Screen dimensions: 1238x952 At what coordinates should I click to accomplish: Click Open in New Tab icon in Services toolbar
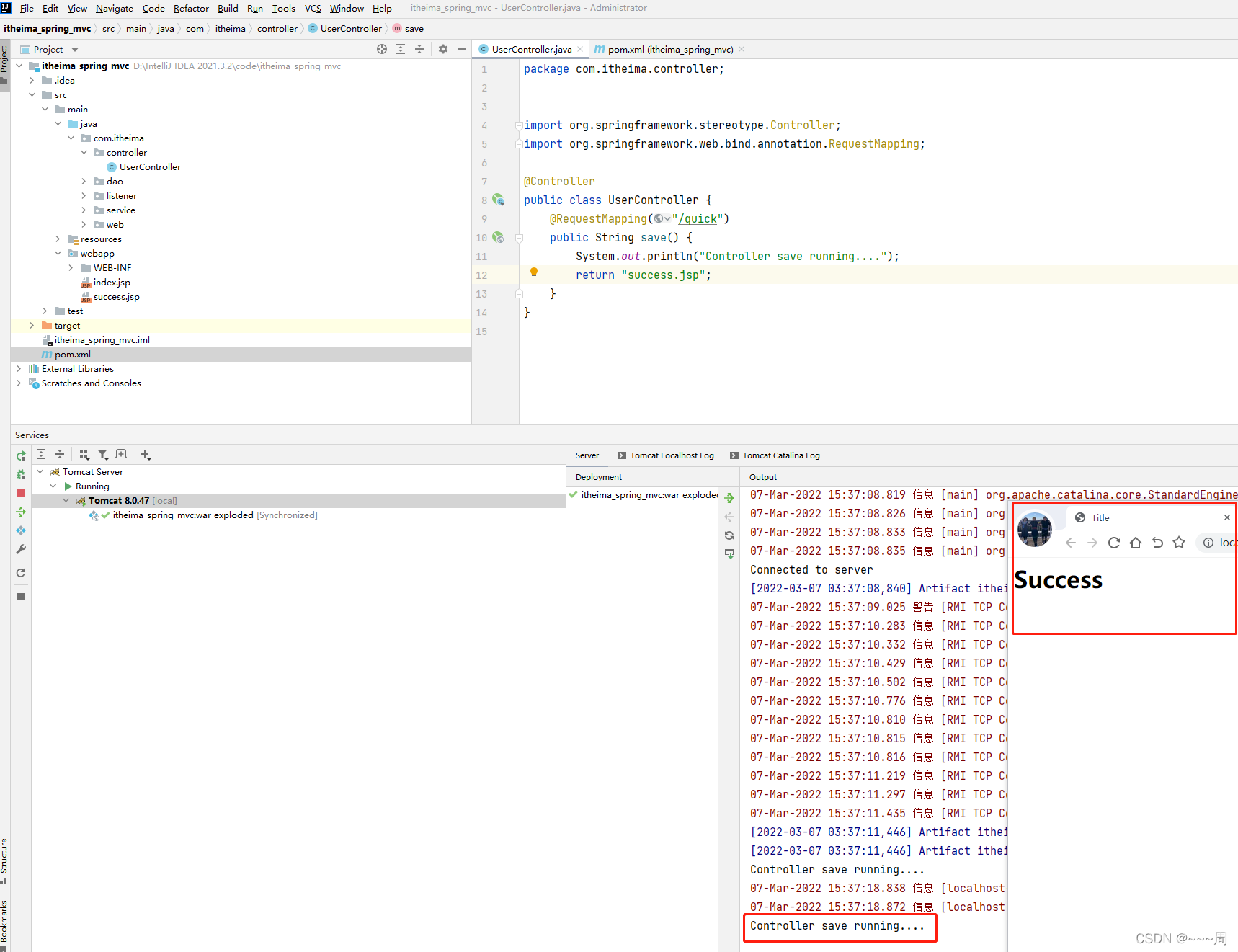[x=121, y=454]
